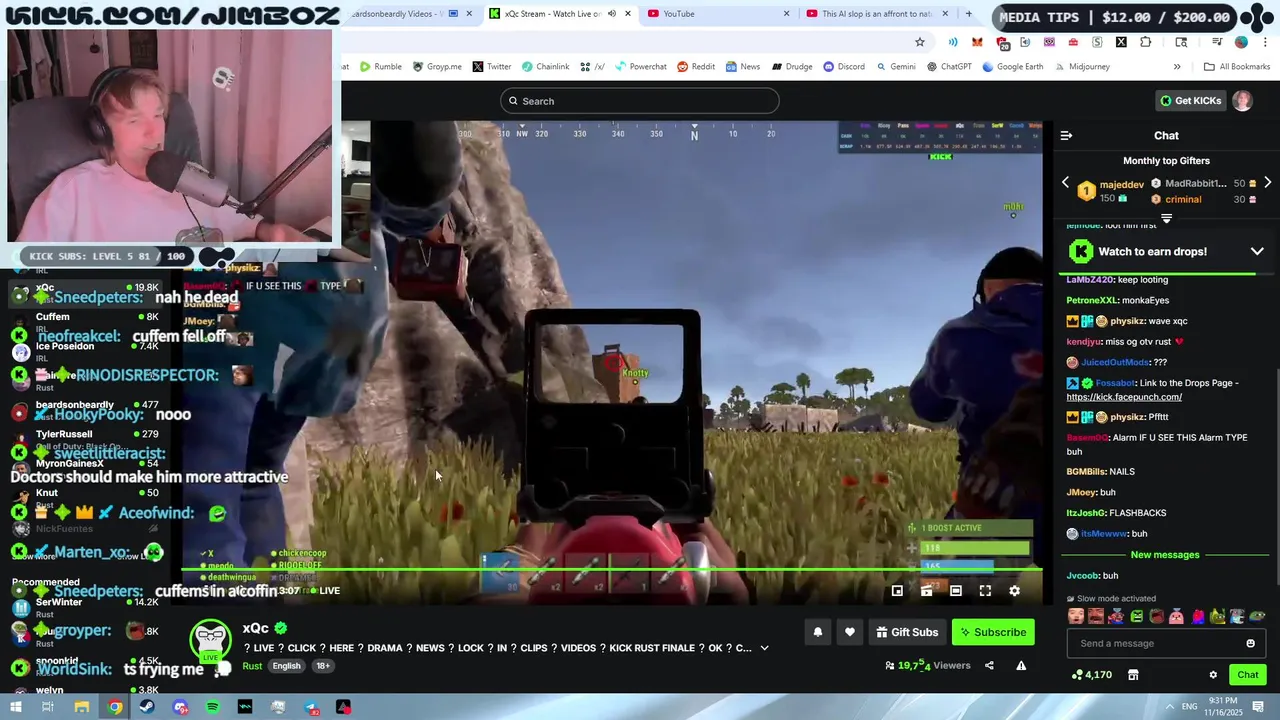Open the Reddit bookmark
1280x720 pixels.
pyautogui.click(x=696, y=67)
